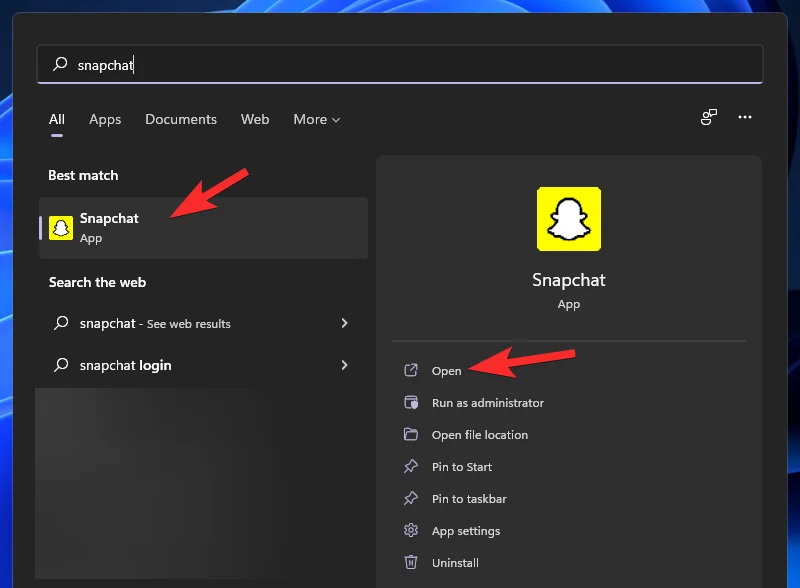Open Snapchat's file location via folder icon

[x=411, y=434]
